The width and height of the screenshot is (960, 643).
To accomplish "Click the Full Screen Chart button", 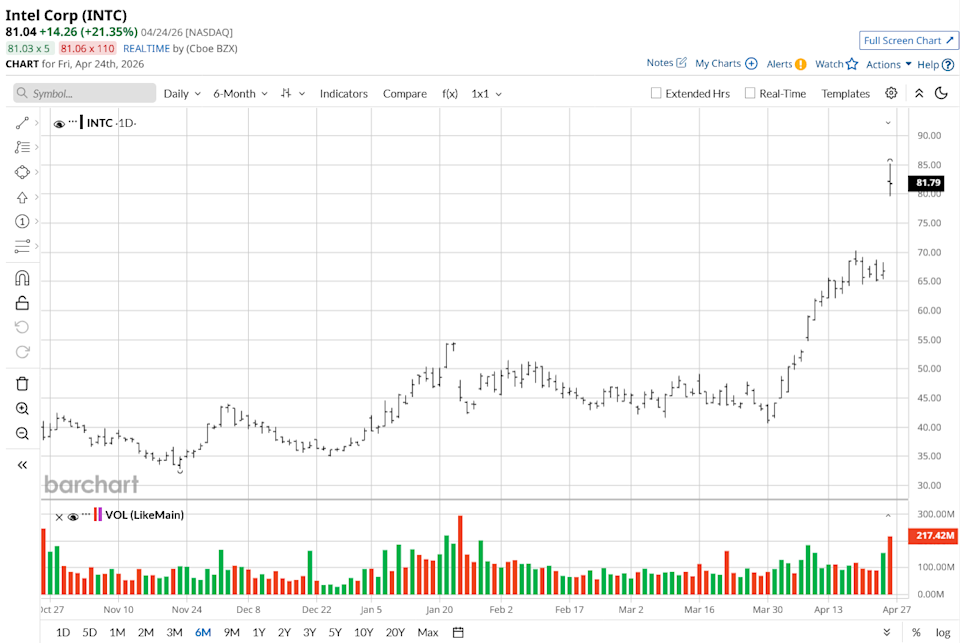I will (908, 40).
